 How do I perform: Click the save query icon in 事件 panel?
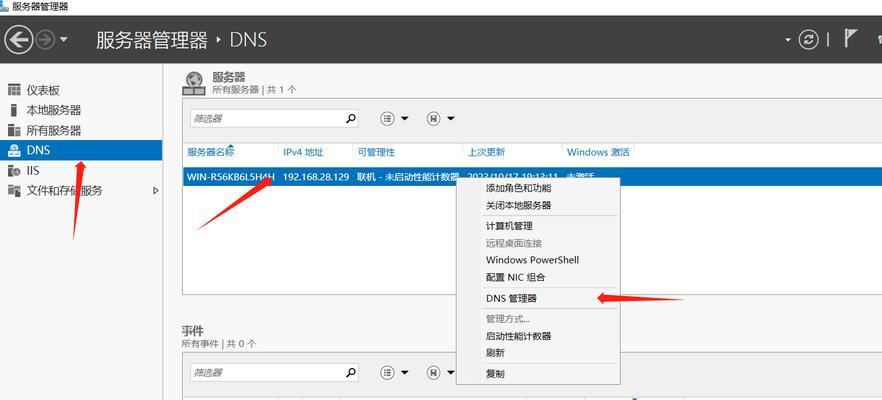[433, 372]
